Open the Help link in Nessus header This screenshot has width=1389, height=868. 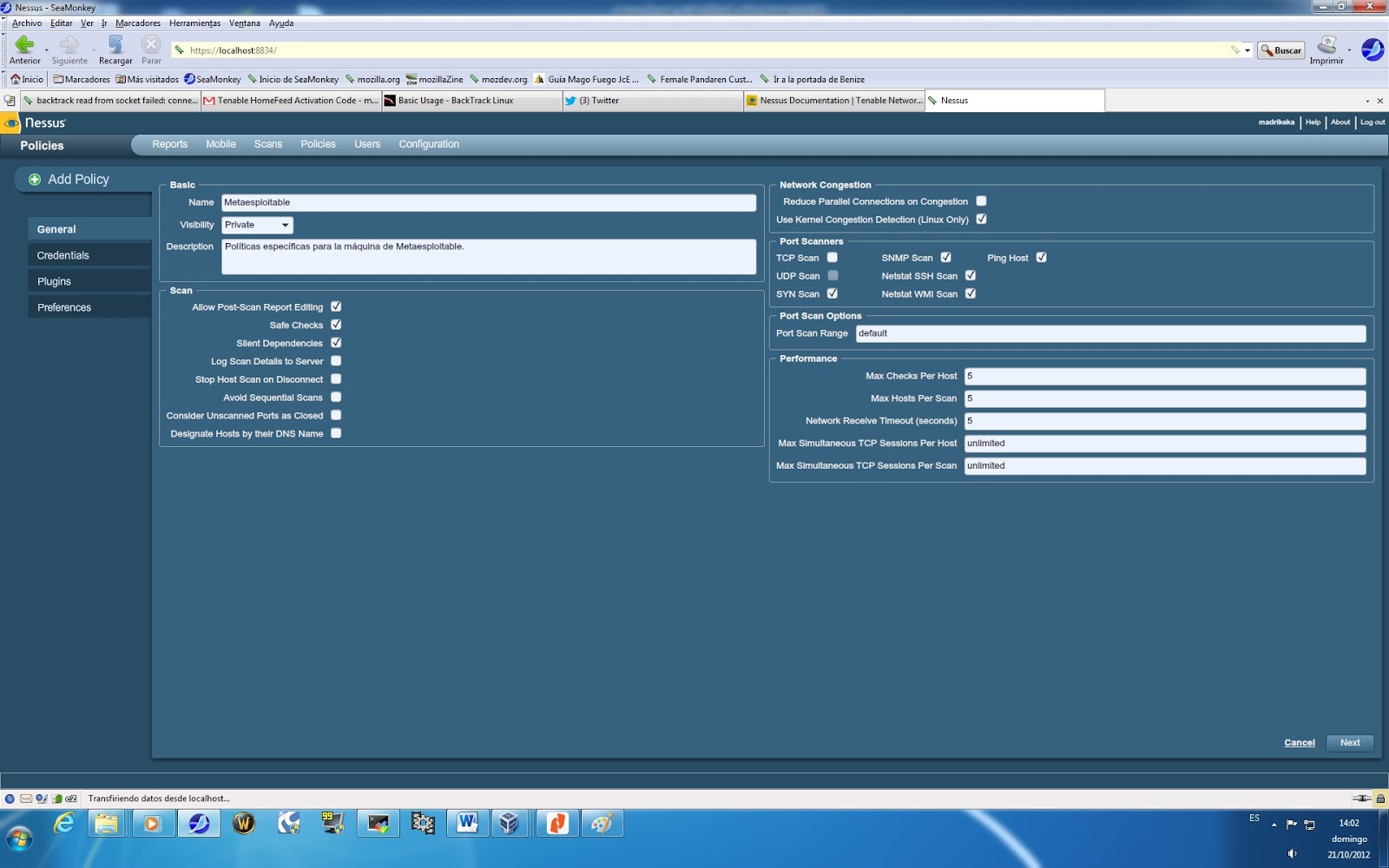pyautogui.click(x=1313, y=122)
